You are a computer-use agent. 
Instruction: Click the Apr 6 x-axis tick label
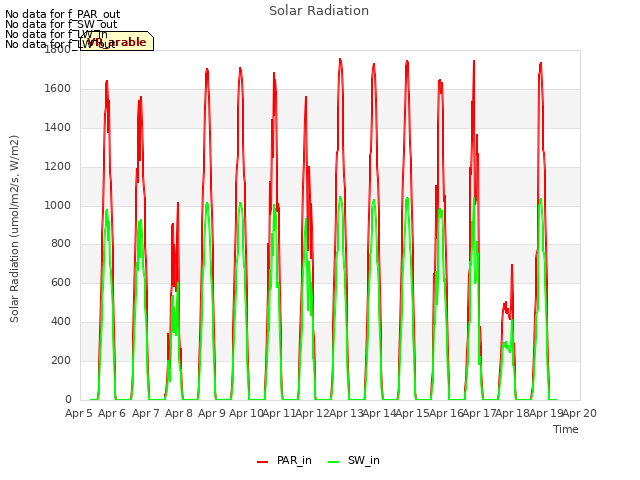click(x=112, y=413)
